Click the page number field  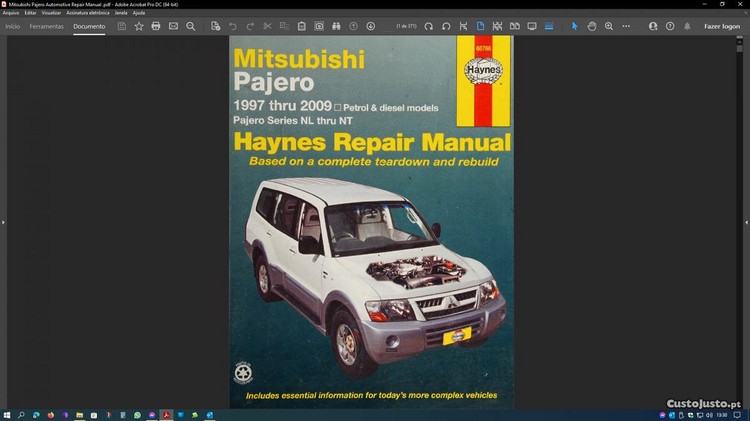pos(403,26)
